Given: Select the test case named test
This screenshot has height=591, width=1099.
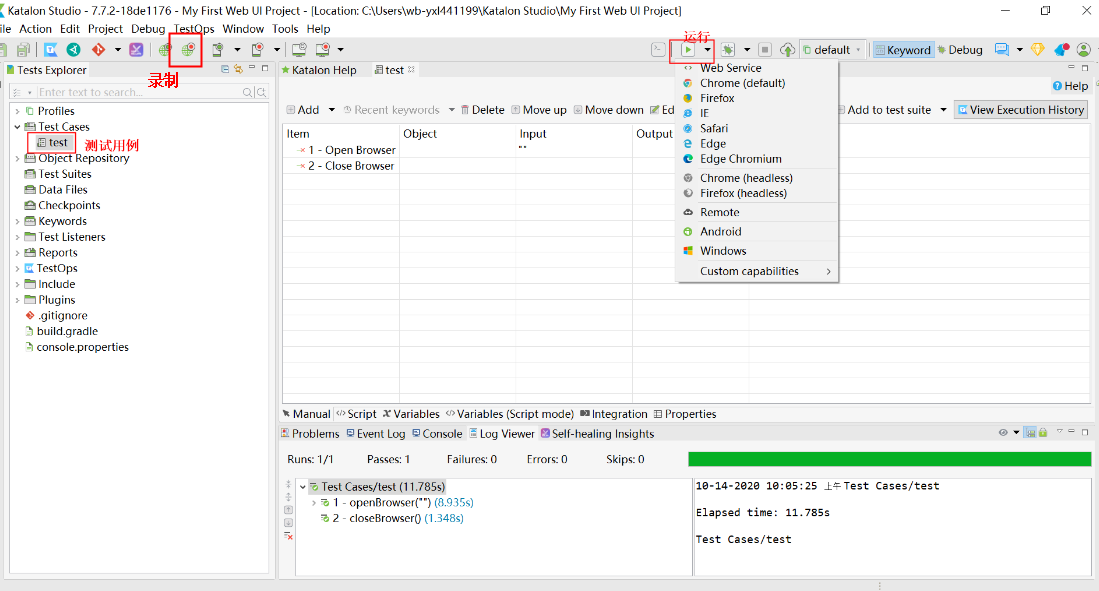Looking at the screenshot, I should click(53, 142).
